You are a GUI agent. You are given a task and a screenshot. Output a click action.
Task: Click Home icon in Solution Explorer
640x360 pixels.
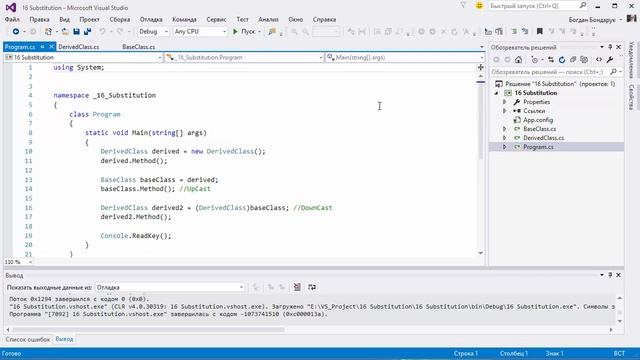click(518, 60)
